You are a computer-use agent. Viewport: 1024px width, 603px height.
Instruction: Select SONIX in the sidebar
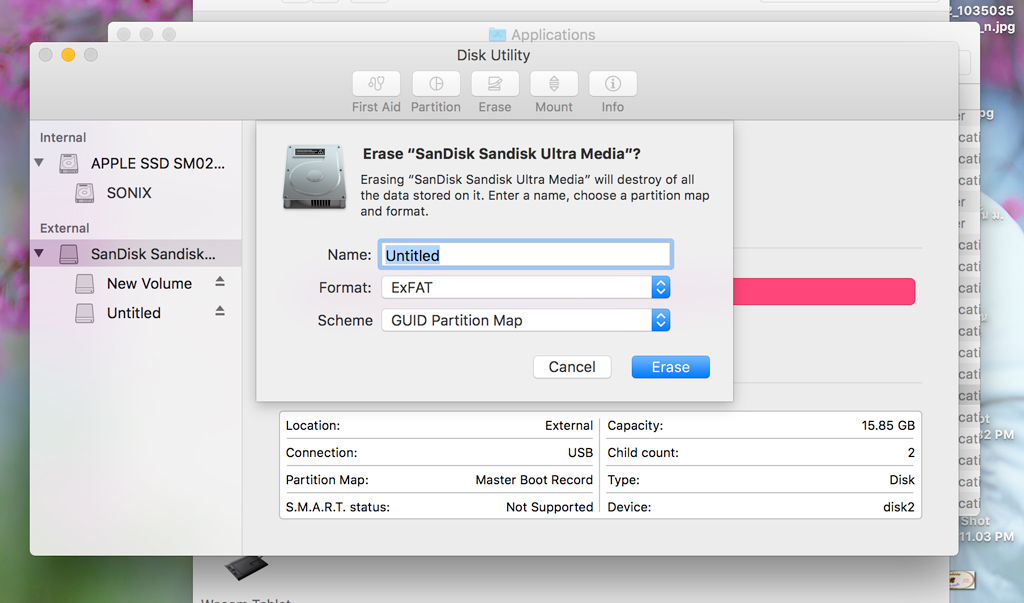(x=129, y=193)
